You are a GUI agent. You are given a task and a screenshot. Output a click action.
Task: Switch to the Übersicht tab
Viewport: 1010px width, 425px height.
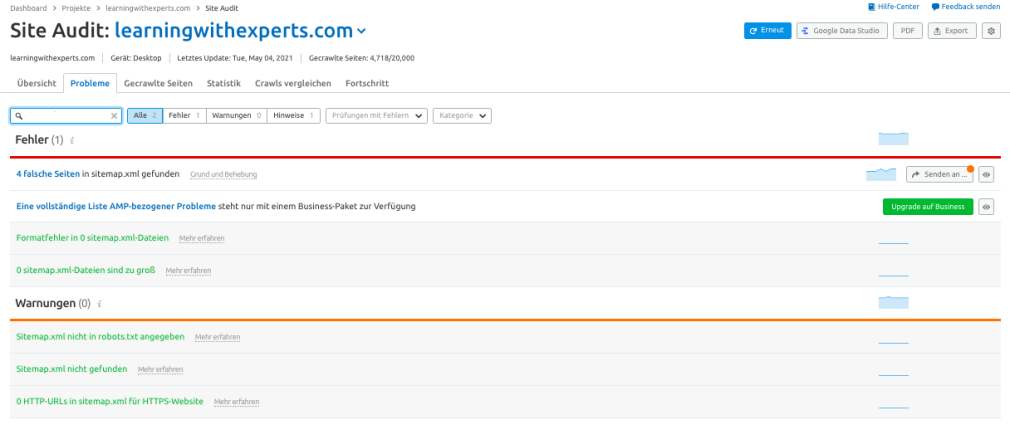(37, 83)
